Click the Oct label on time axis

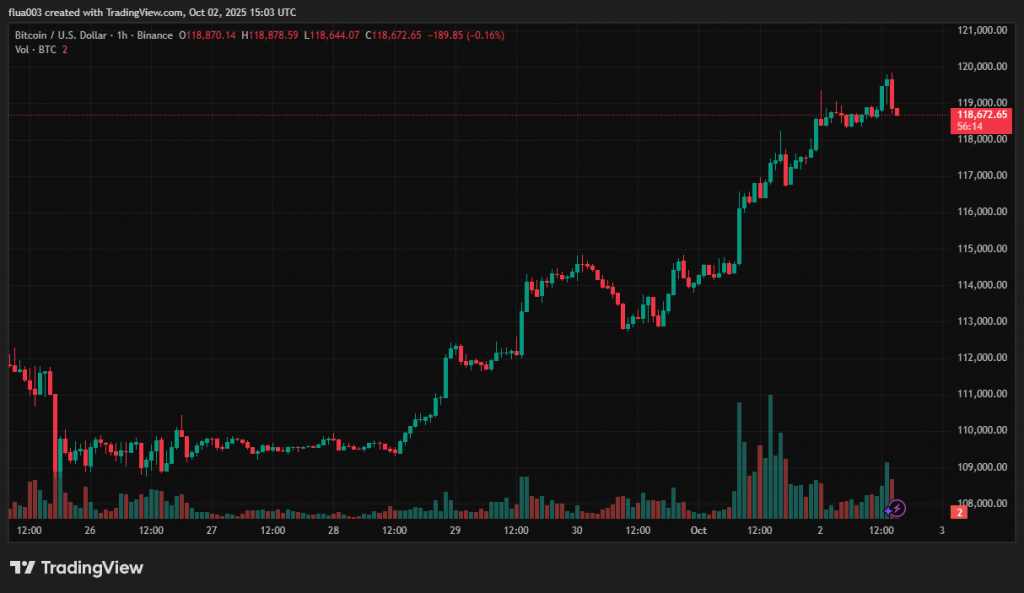pyautogui.click(x=697, y=530)
